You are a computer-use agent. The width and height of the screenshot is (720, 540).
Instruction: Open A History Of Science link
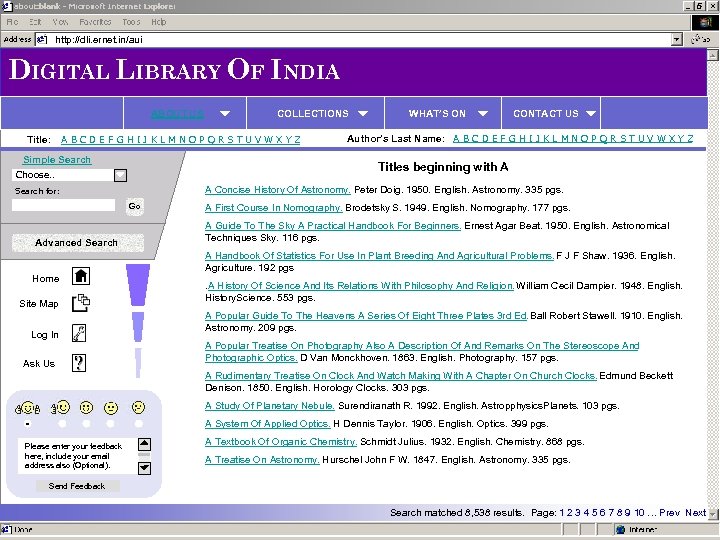tap(360, 285)
